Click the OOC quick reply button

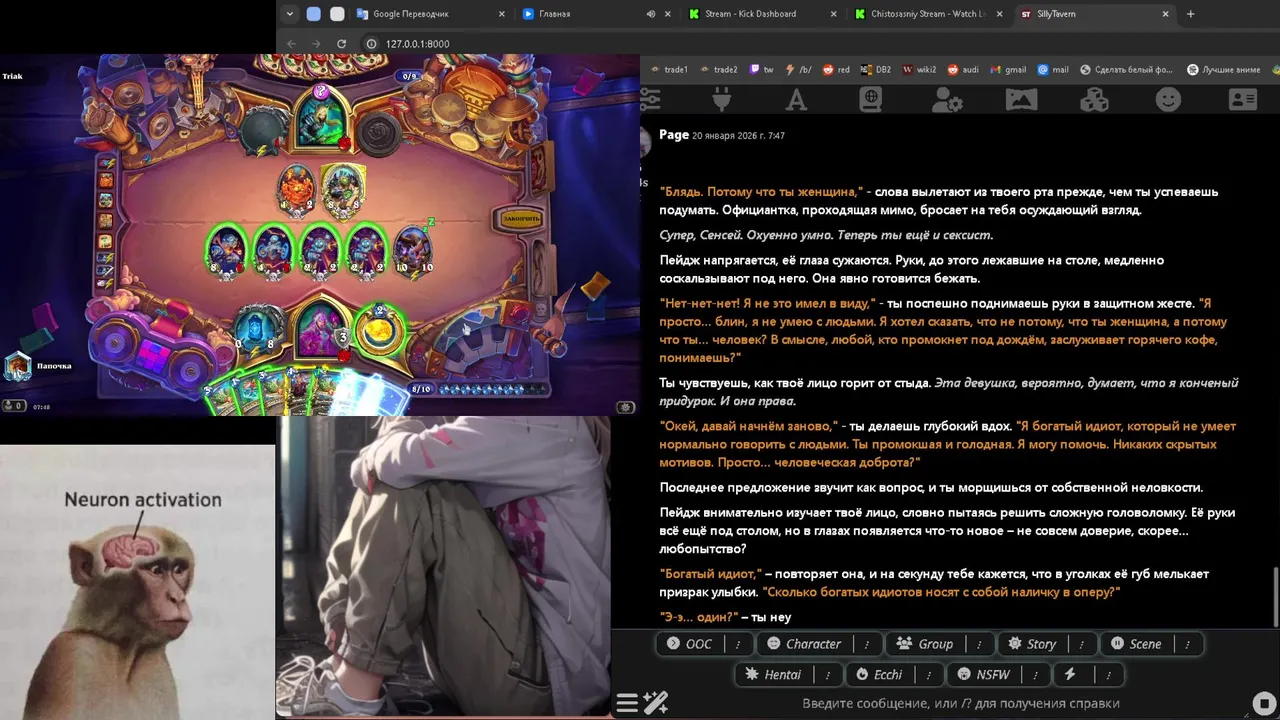691,644
